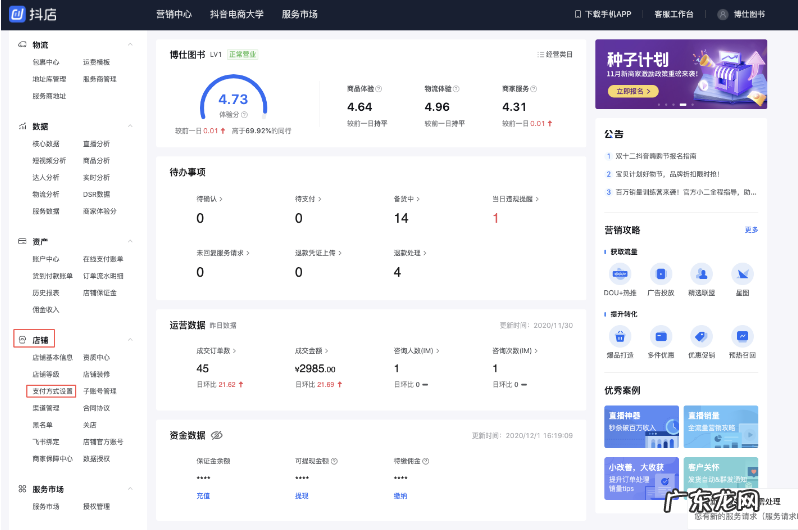Open 授权管理 in the sidebar
Screen dimensions: 798x530
(x=96, y=507)
